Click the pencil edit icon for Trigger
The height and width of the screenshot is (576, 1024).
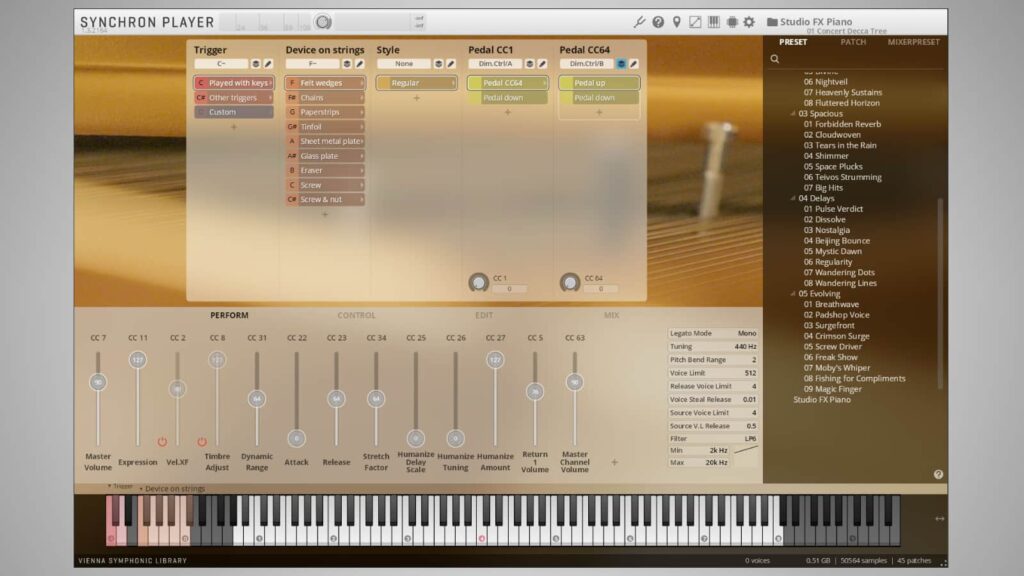tap(268, 63)
